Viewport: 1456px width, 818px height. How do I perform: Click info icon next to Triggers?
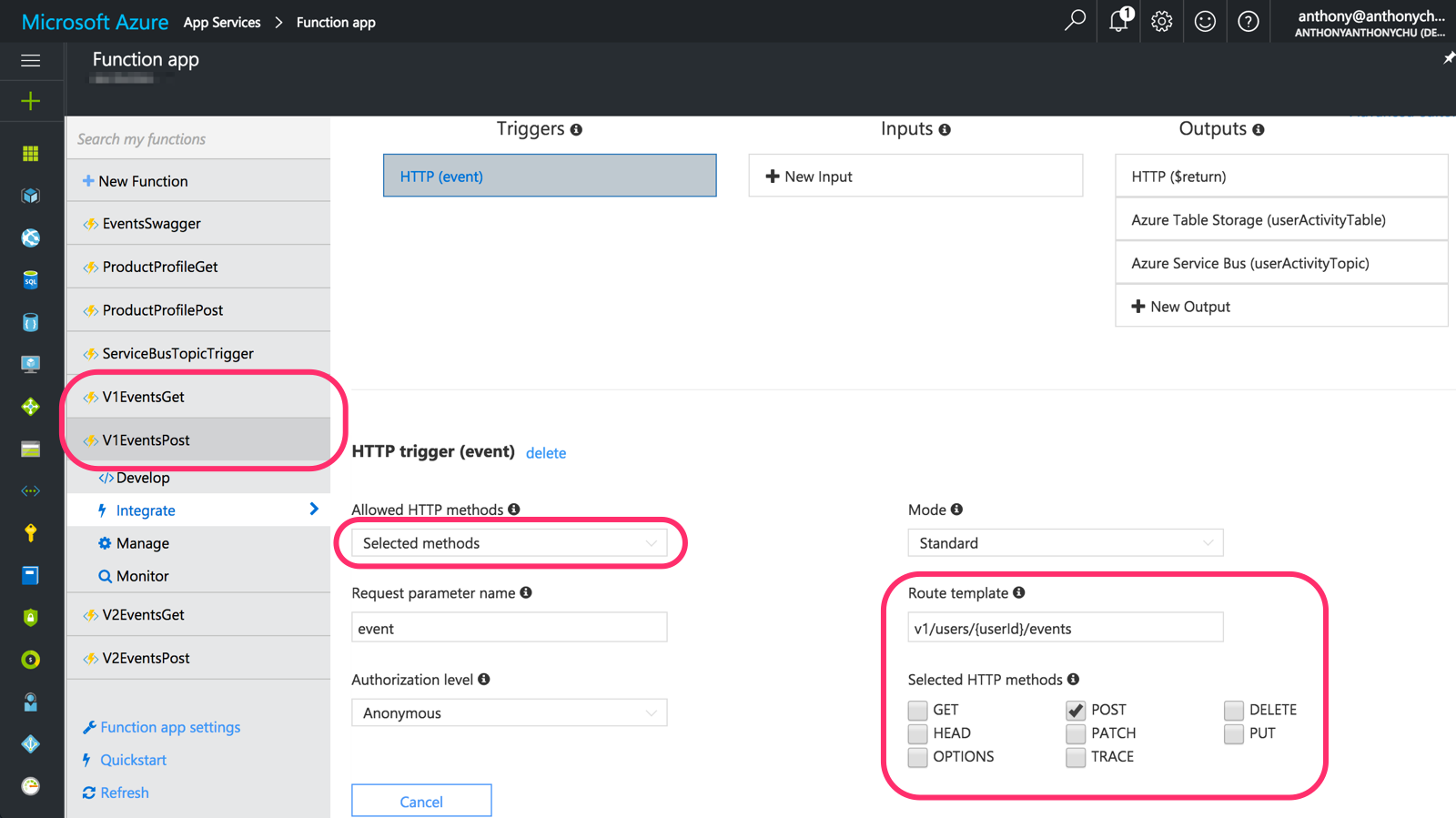[576, 130]
